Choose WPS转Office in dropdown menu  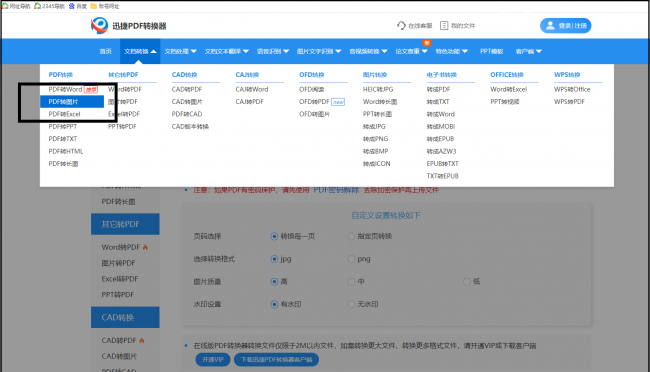pyautogui.click(x=572, y=89)
